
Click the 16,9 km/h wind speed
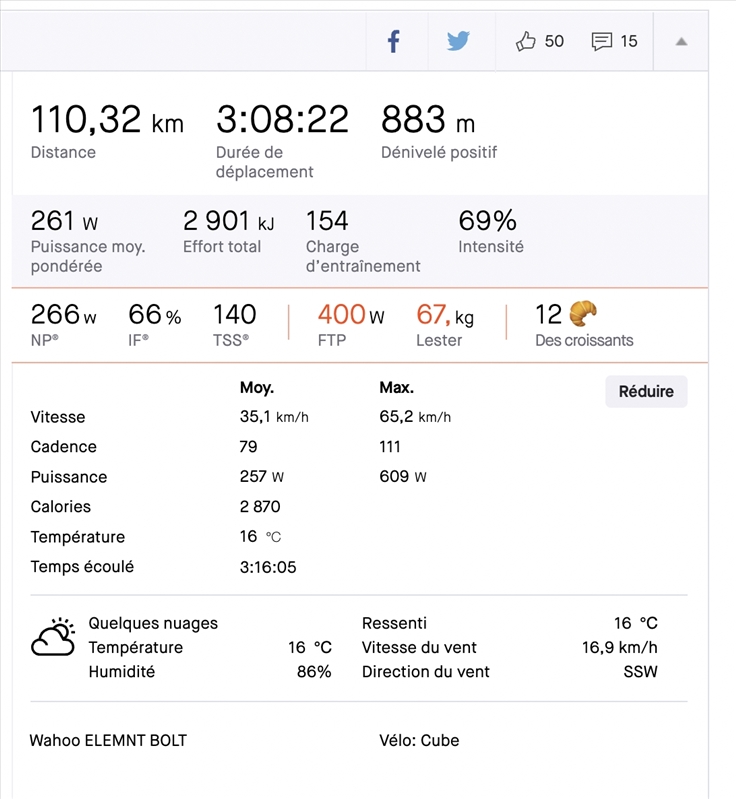pos(620,647)
